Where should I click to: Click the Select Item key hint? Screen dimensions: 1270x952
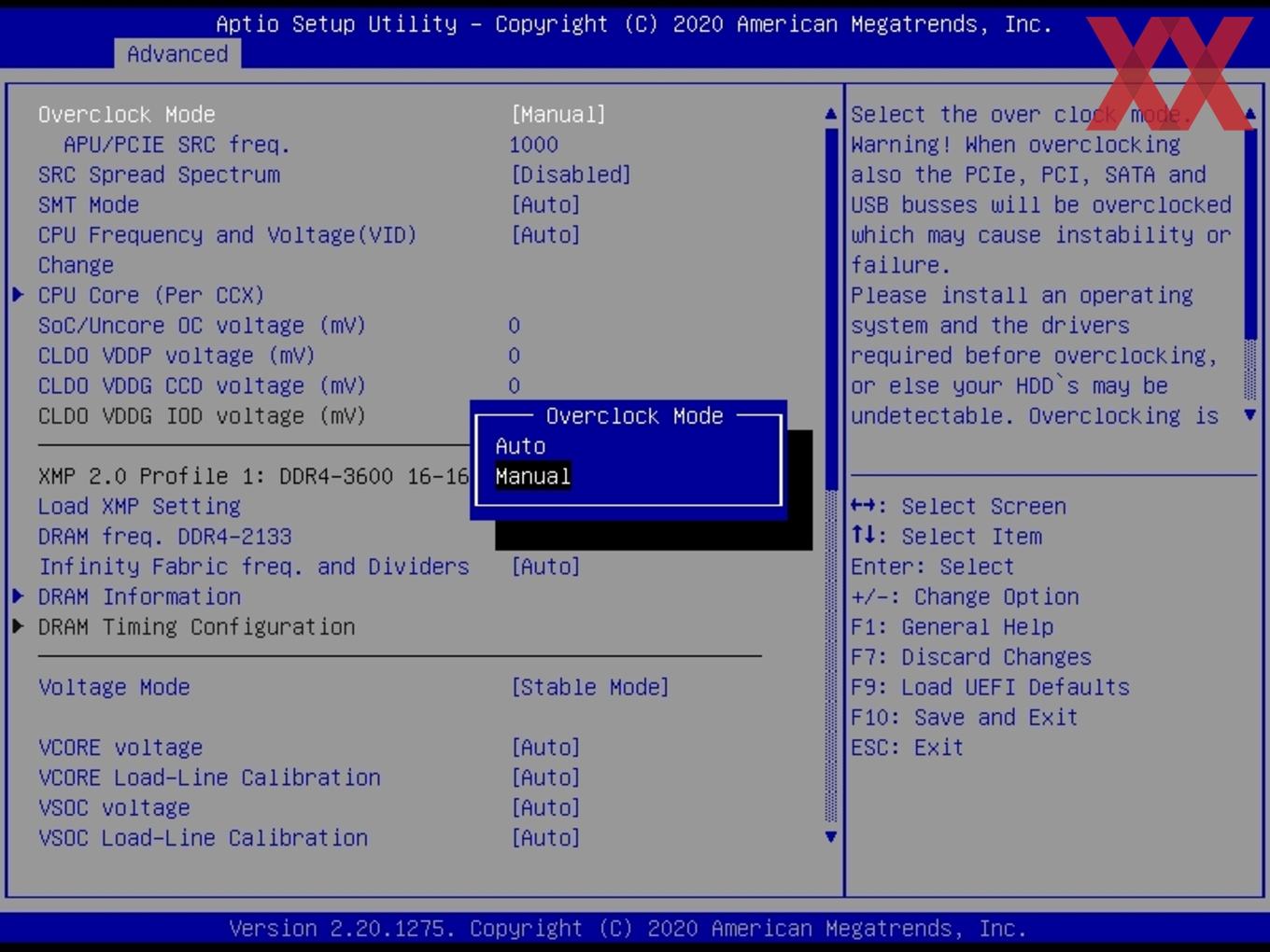coord(946,537)
